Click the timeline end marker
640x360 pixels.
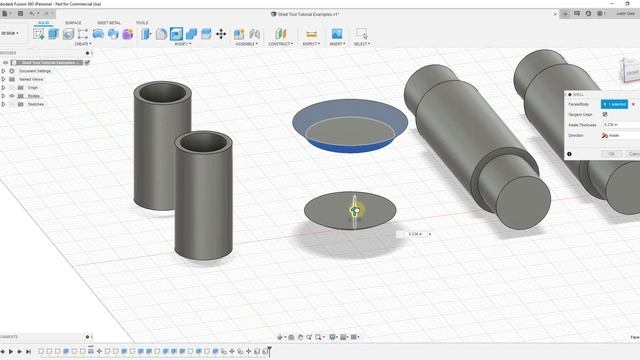pos(269,351)
